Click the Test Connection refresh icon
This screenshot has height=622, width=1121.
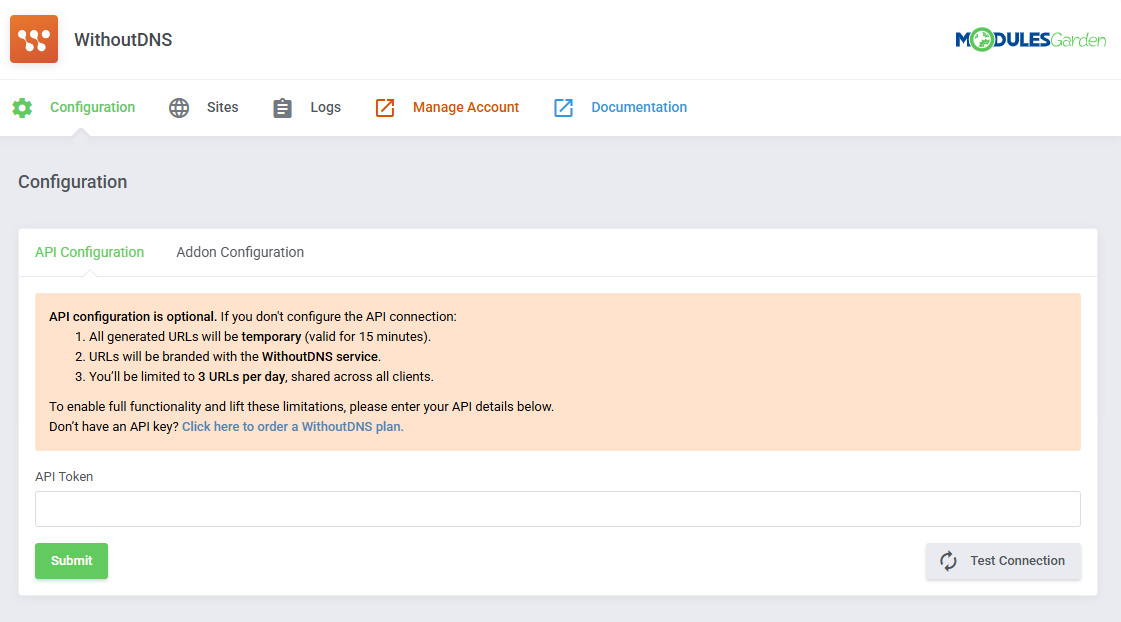948,561
